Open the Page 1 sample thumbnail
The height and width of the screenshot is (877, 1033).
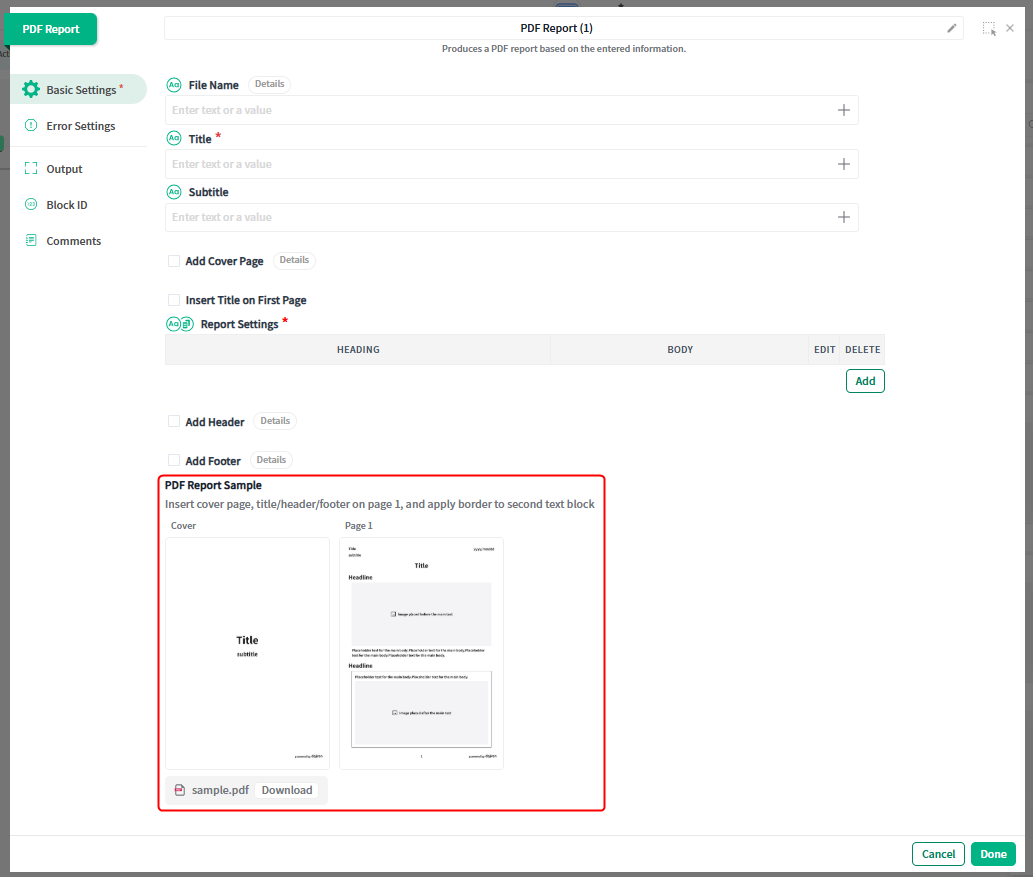(x=421, y=653)
